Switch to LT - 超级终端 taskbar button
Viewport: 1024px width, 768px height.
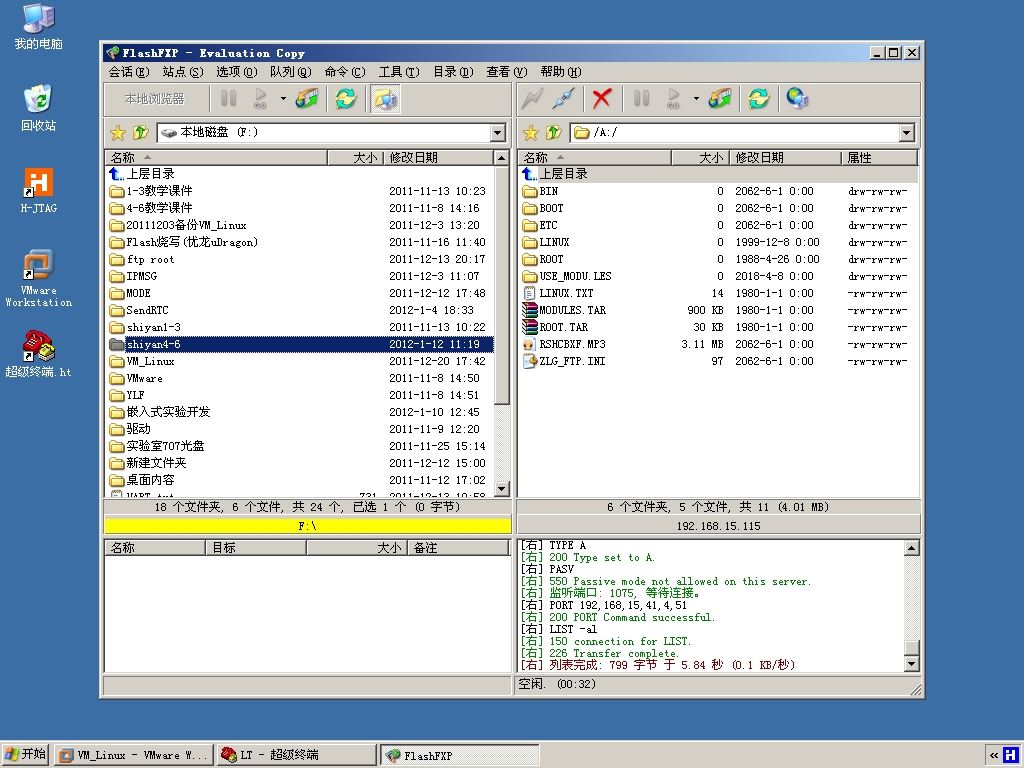[296, 756]
